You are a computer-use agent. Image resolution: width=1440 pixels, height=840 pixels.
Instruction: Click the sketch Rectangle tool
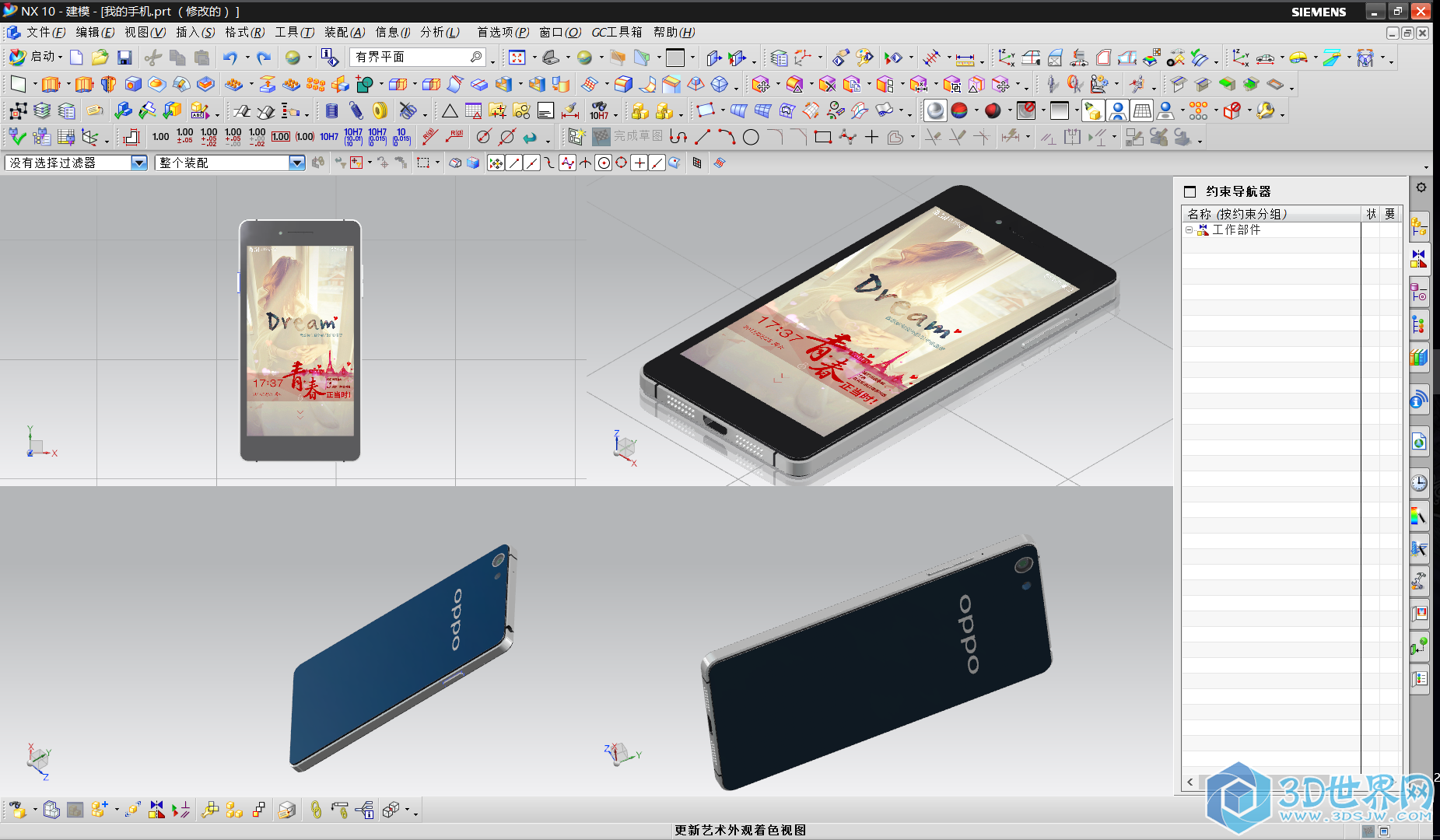click(822, 138)
